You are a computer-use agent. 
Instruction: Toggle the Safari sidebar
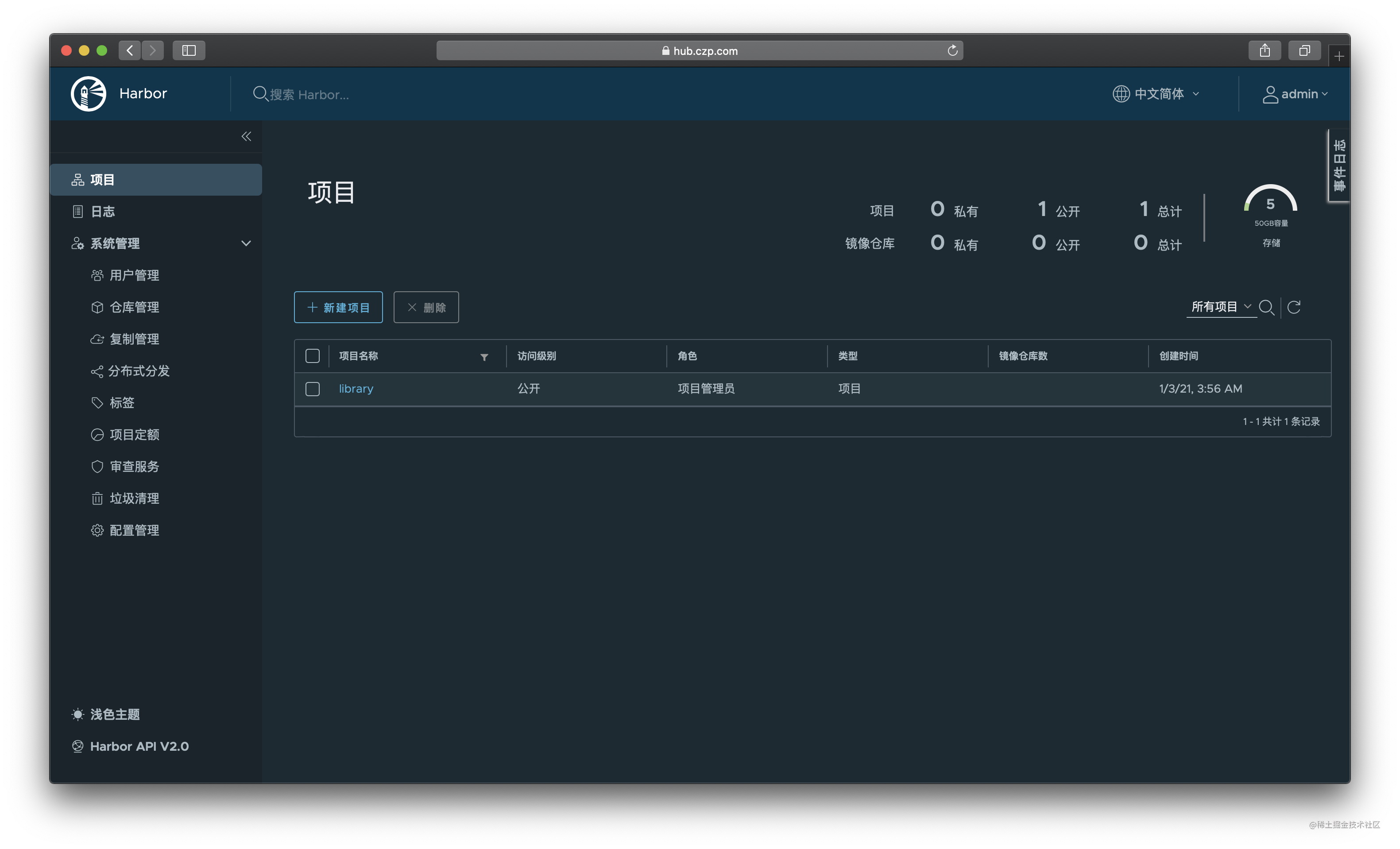pos(189,50)
